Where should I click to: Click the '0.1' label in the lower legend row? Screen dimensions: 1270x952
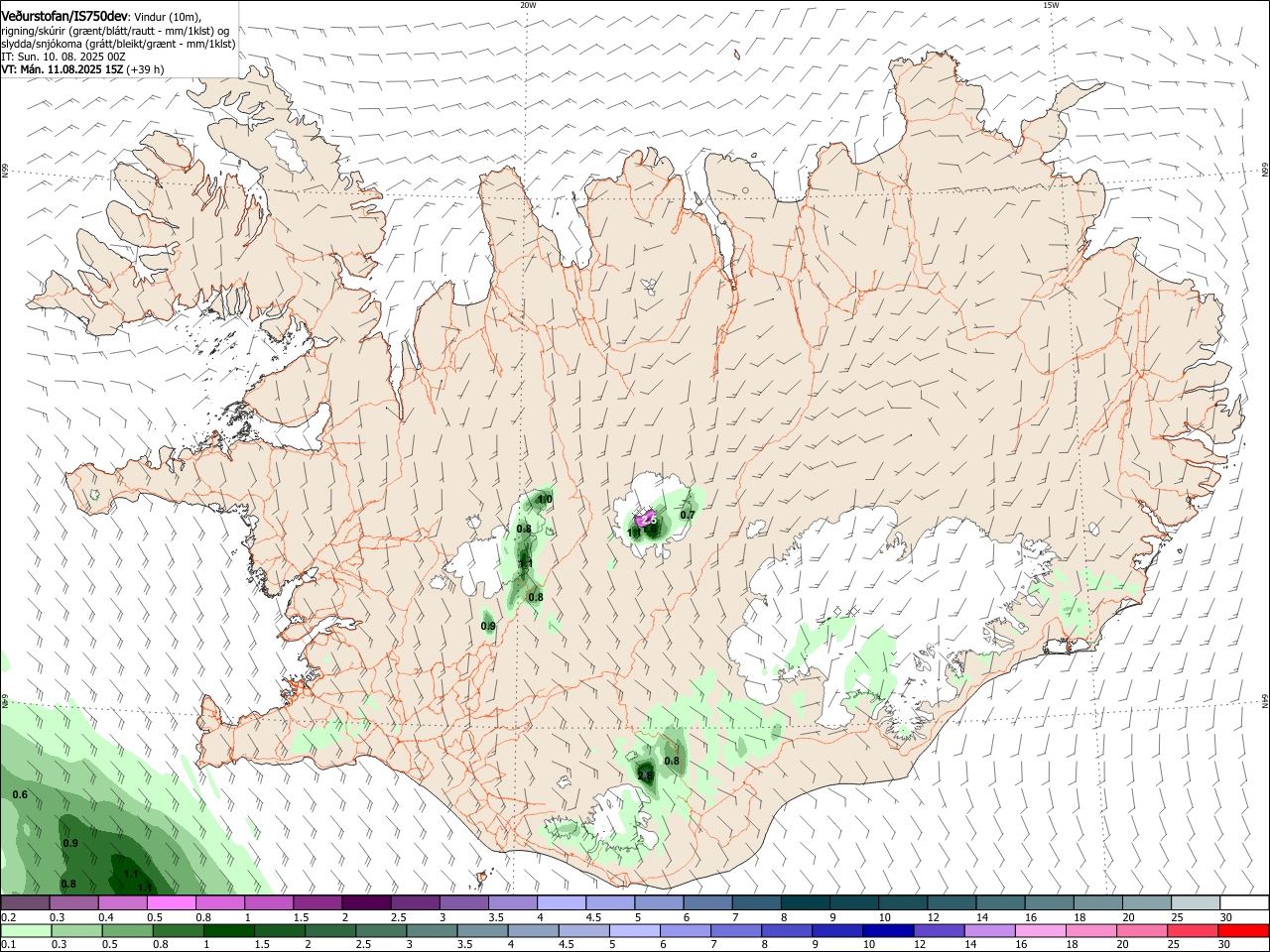pos(9,944)
